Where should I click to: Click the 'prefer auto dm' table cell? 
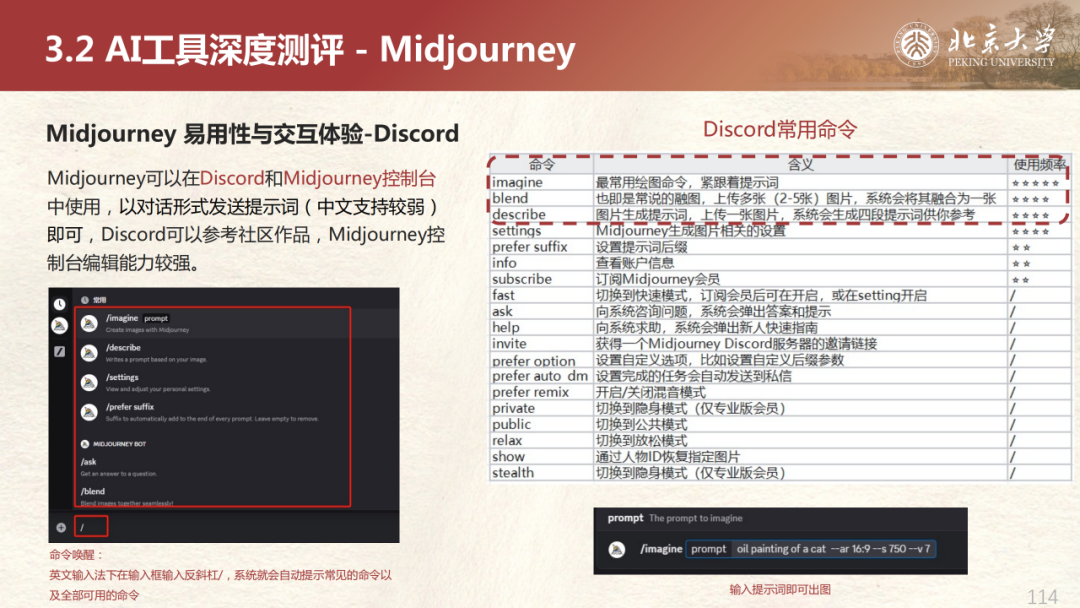[540, 376]
